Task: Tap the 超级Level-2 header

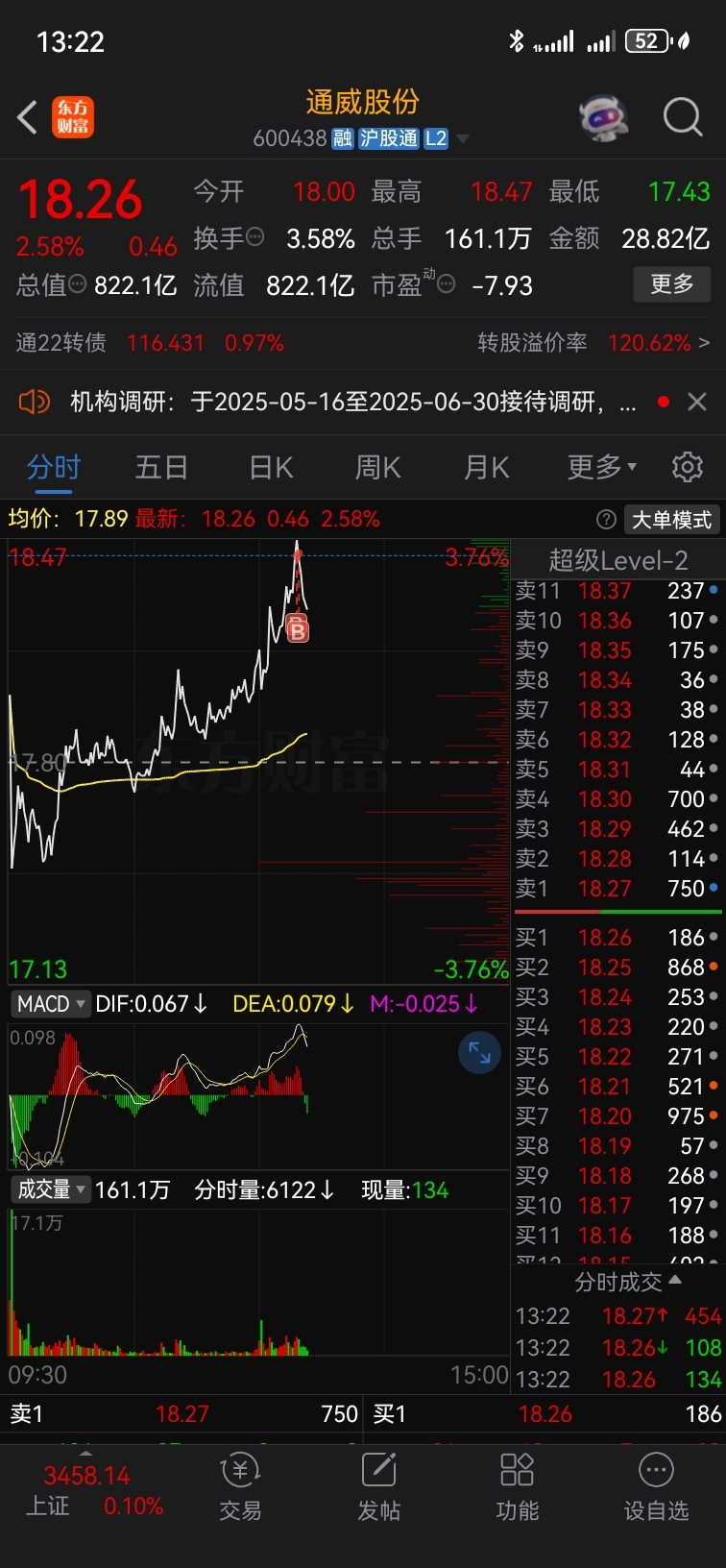Action: tap(617, 560)
